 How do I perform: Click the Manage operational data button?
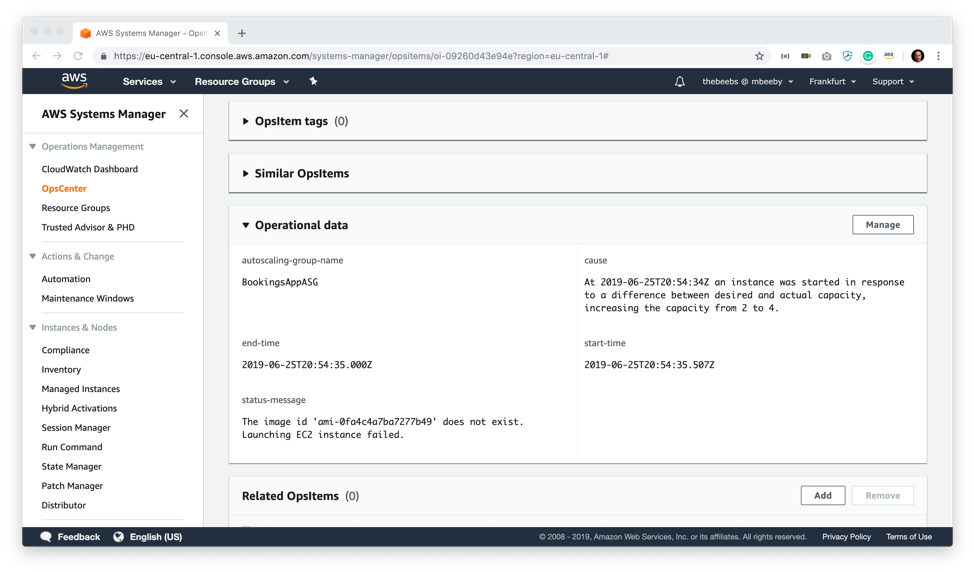pos(882,225)
